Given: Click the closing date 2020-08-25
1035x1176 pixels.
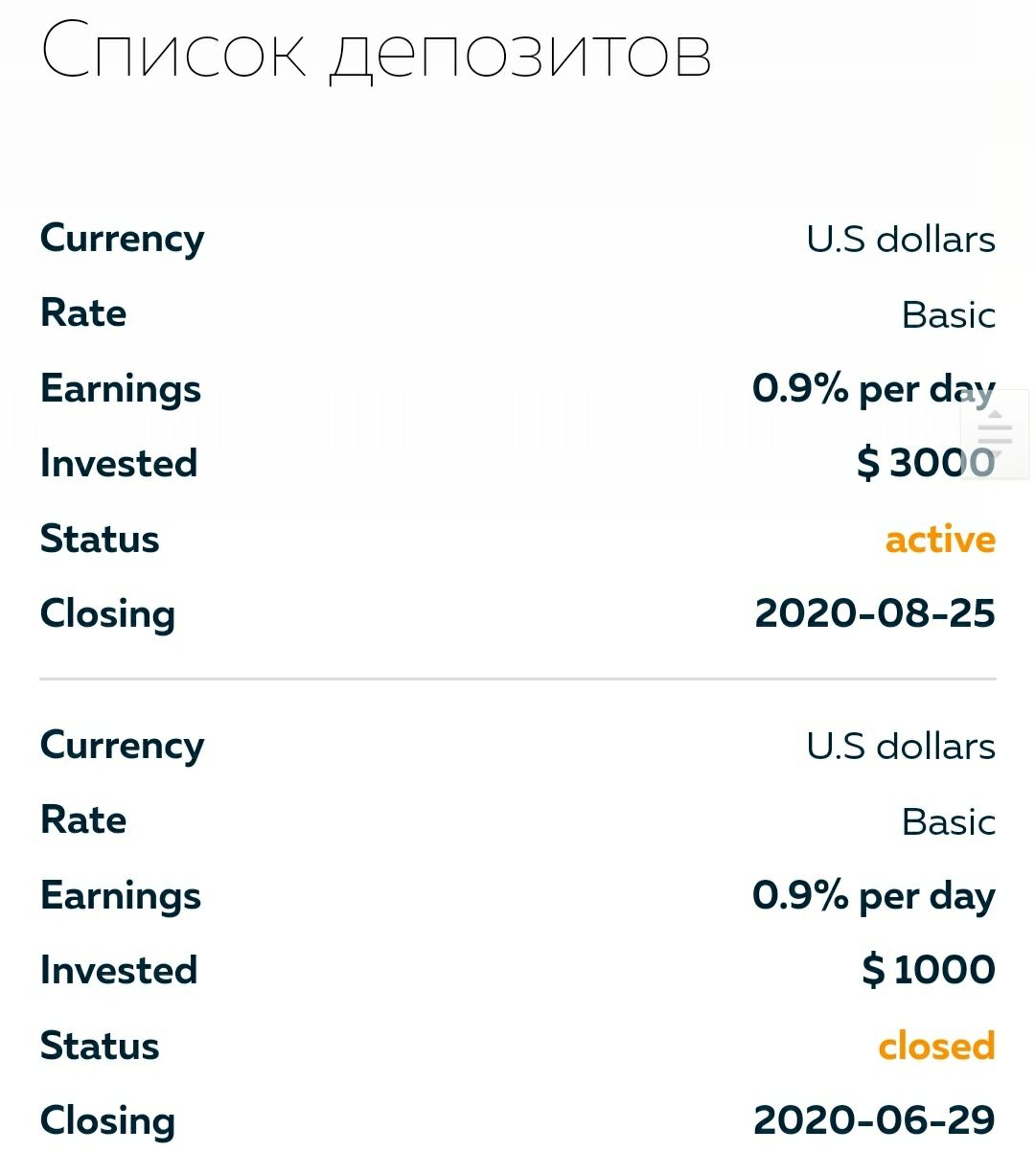Looking at the screenshot, I should click(x=875, y=613).
